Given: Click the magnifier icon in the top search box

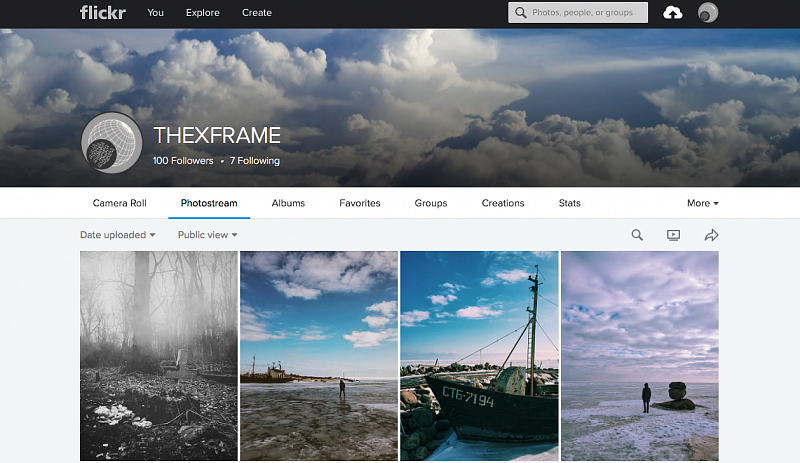Looking at the screenshot, I should pos(520,13).
